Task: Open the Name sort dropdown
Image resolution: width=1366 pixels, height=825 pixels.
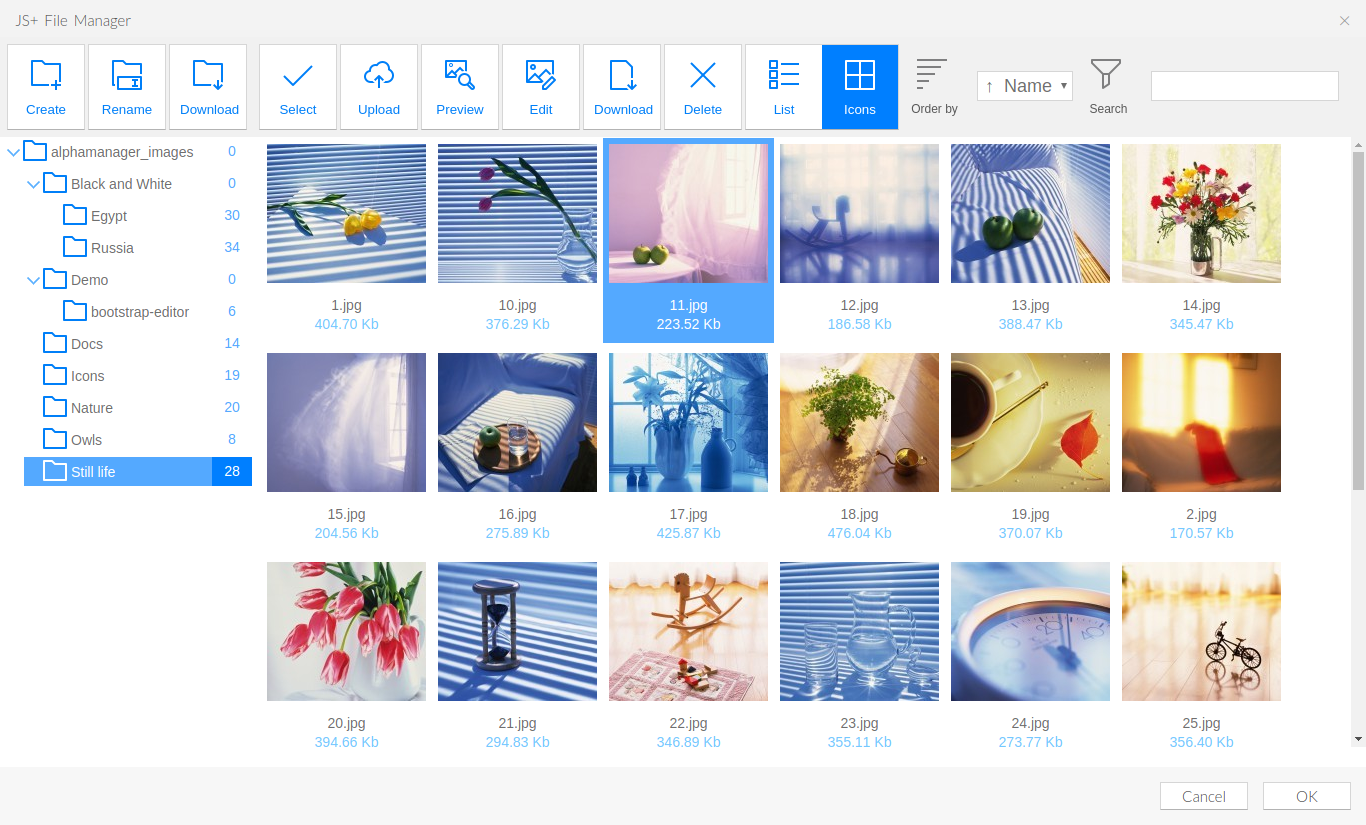Action: click(x=1025, y=86)
